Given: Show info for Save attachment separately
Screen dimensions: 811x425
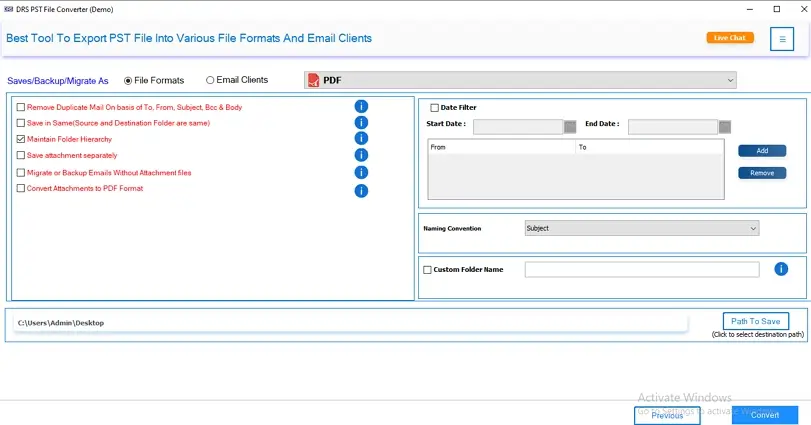Looking at the screenshot, I should [361, 155].
